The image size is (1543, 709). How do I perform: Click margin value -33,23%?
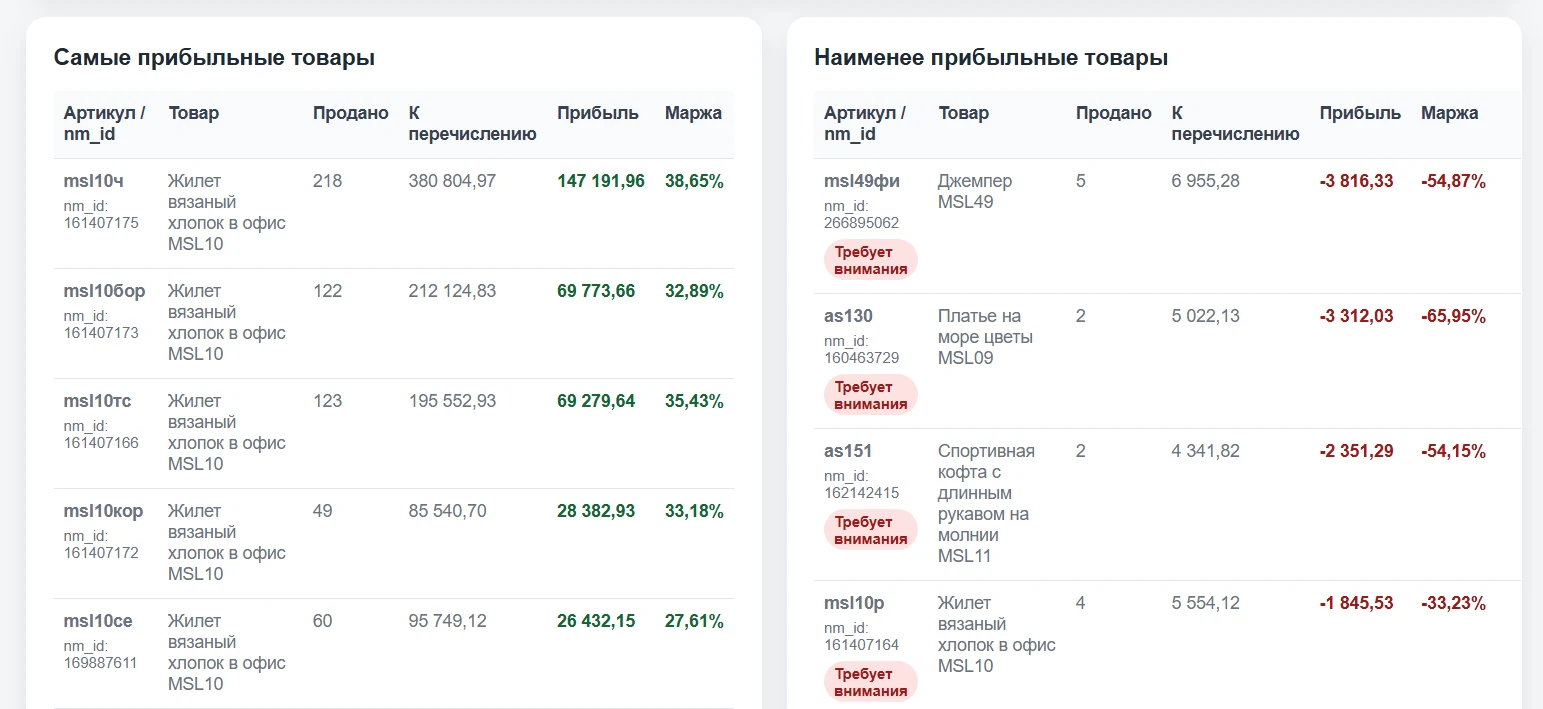(1453, 603)
